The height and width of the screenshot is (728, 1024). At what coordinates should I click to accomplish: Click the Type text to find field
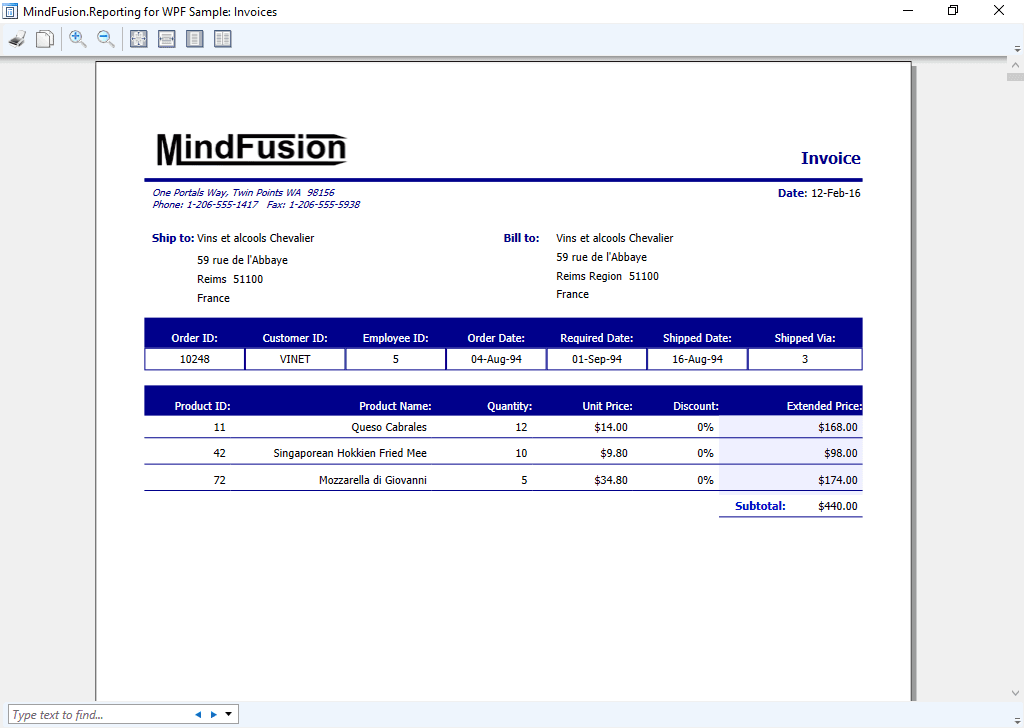99,714
